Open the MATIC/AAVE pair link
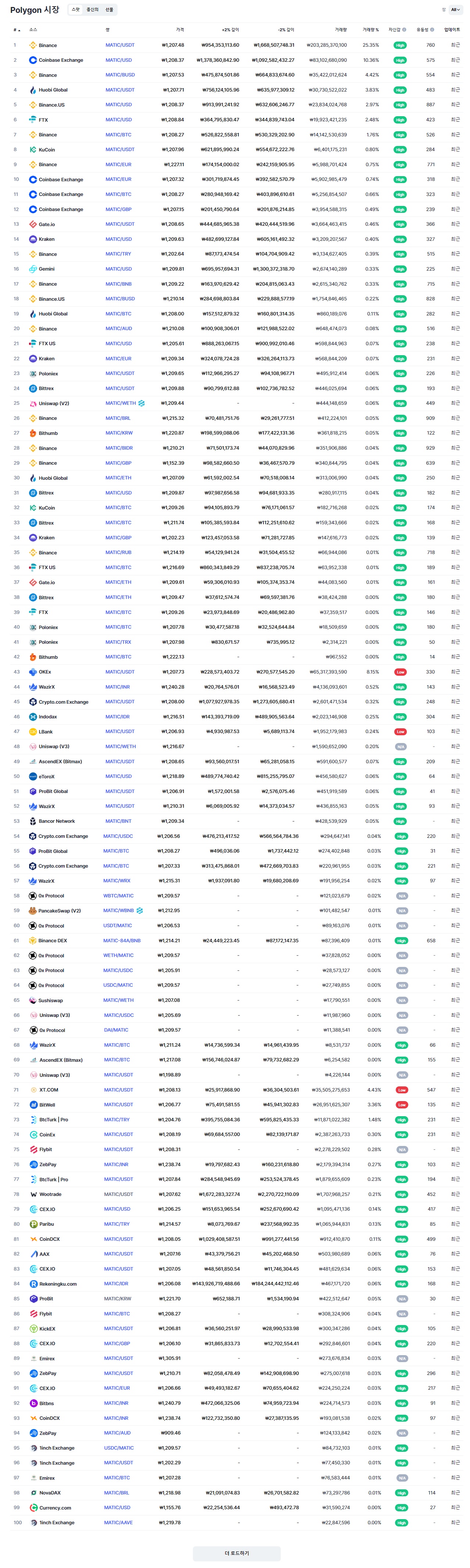470x1568 pixels. (x=118, y=1522)
